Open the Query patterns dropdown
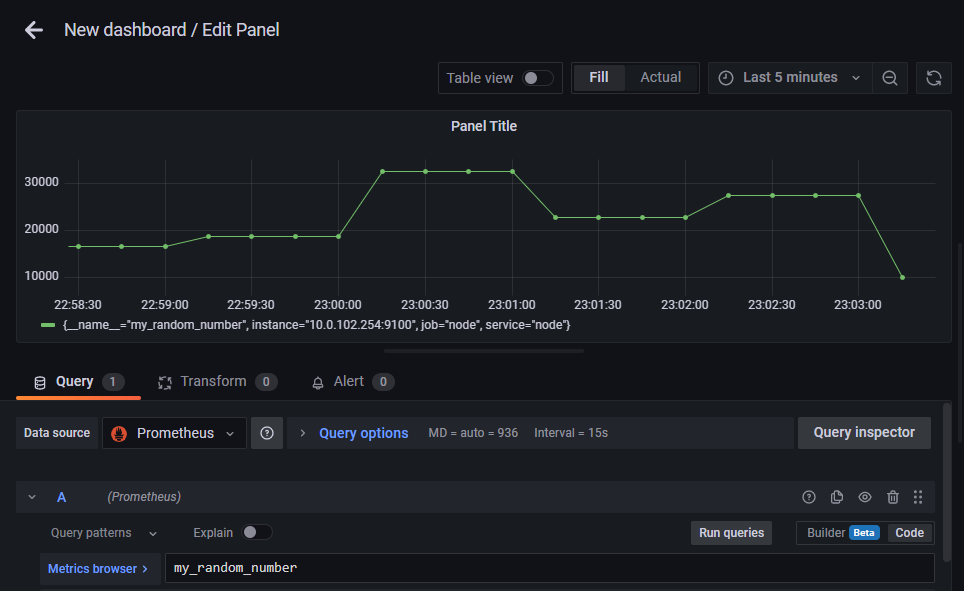The height and width of the screenshot is (591, 964). pos(104,533)
